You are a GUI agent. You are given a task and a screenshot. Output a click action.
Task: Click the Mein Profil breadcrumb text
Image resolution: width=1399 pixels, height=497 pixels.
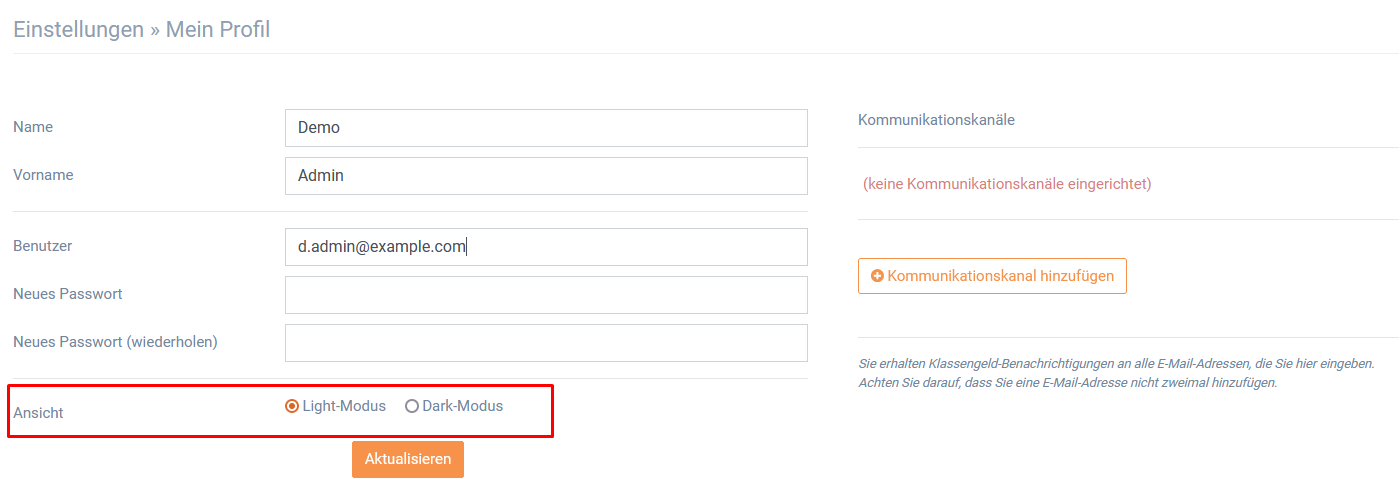click(218, 29)
